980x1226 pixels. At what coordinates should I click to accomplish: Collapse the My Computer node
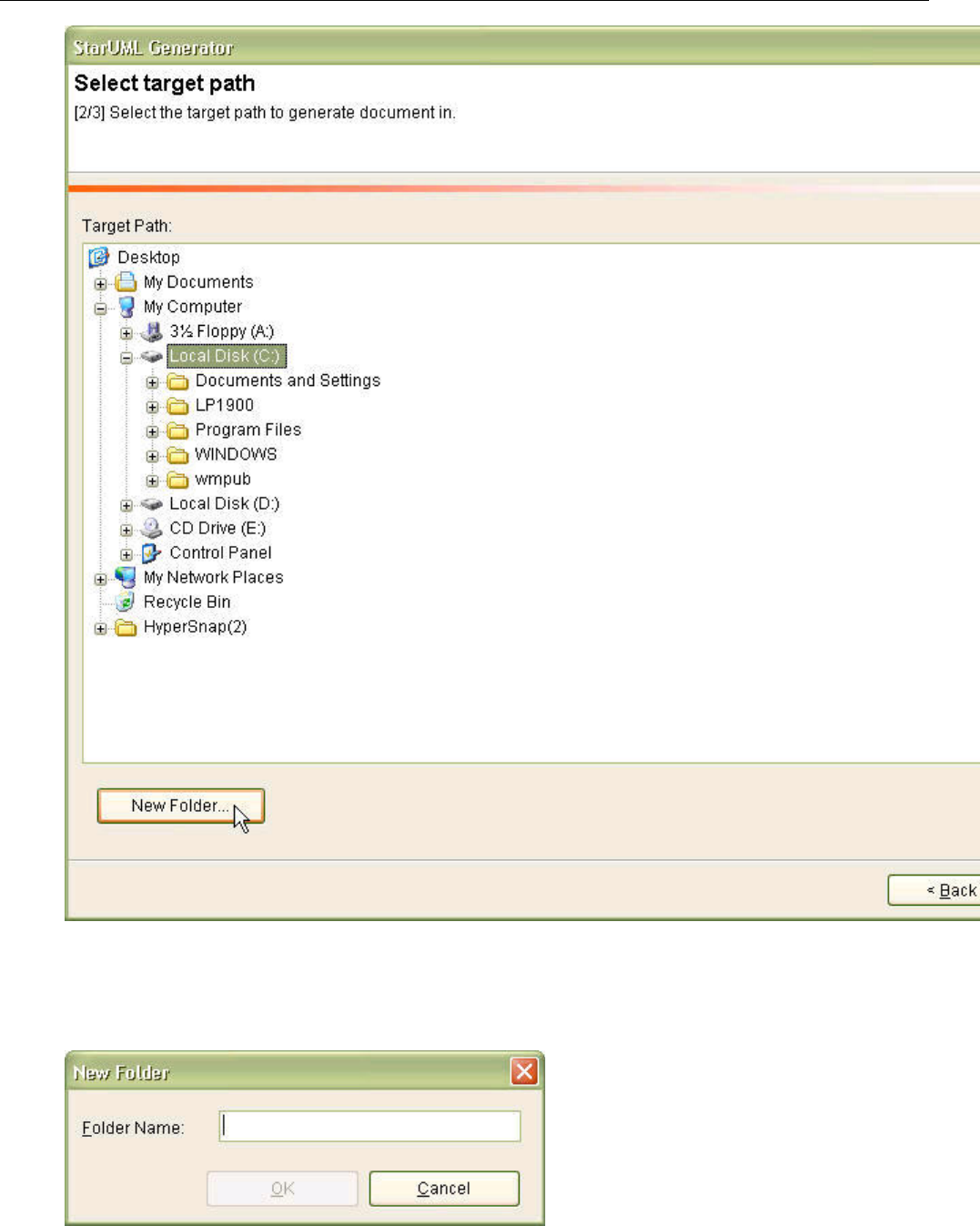(x=100, y=309)
